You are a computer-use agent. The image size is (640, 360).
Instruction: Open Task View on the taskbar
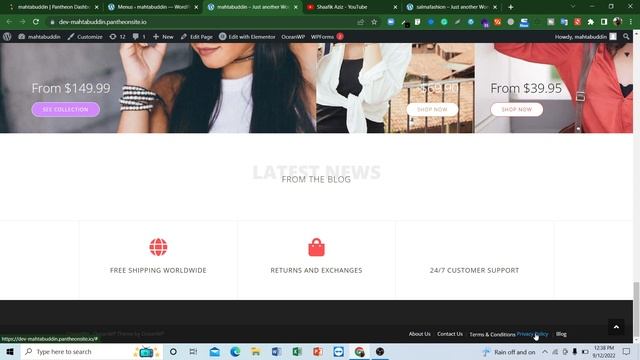coord(193,351)
